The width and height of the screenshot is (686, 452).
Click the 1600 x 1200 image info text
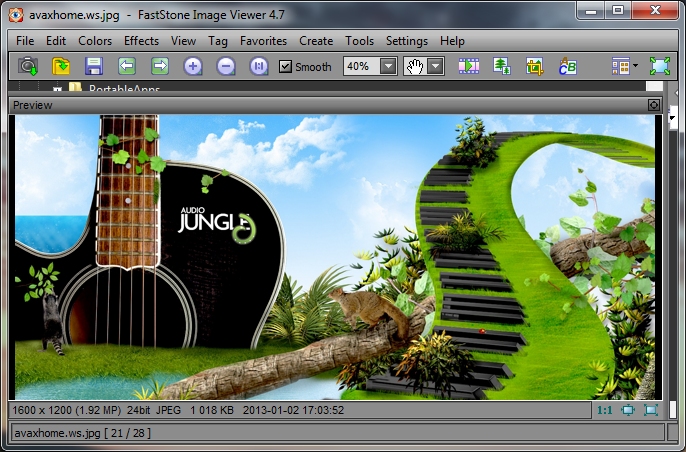(66, 410)
